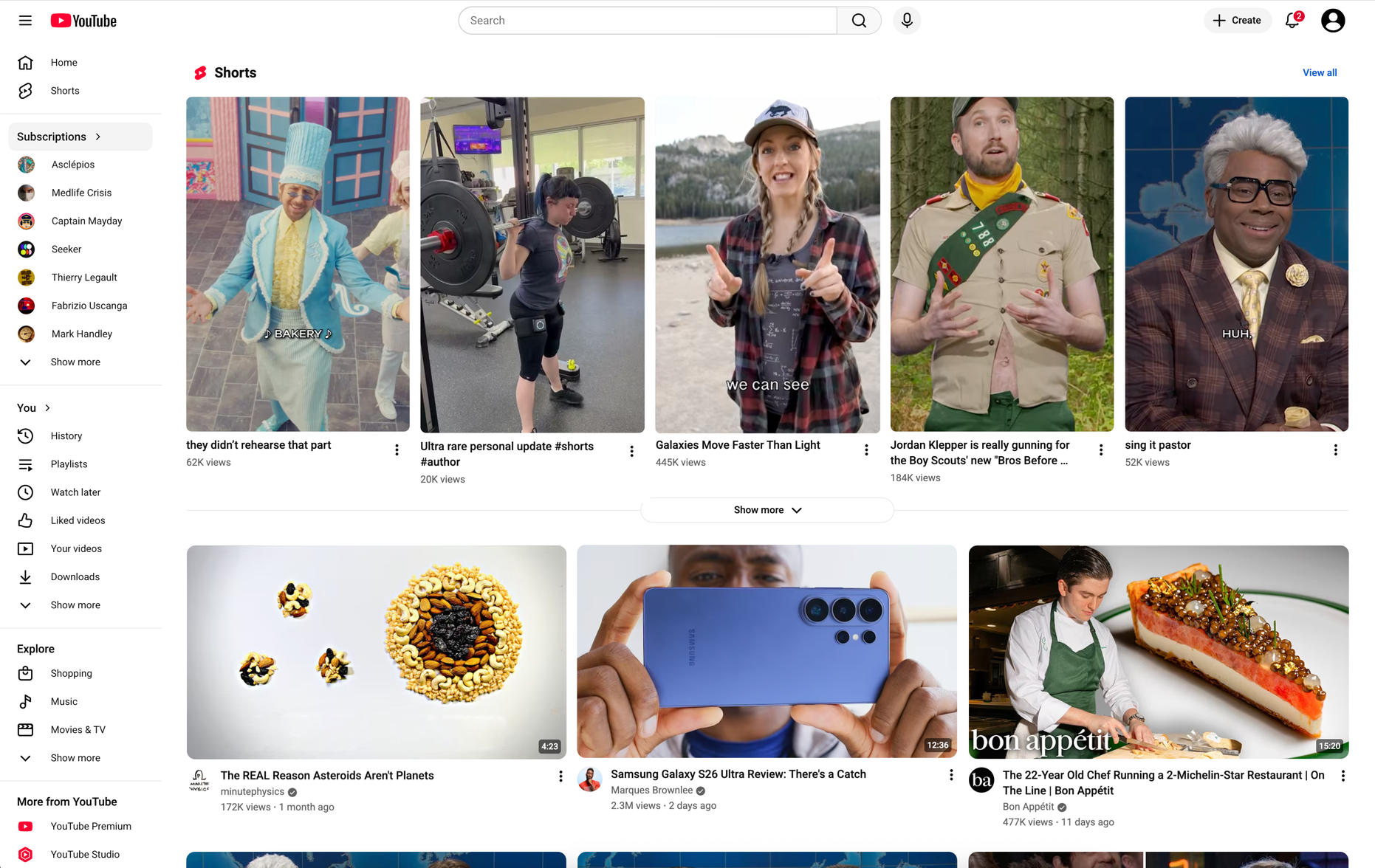The width and height of the screenshot is (1375, 868).
Task: Expand Shorts shelf with Show more
Action: point(767,510)
